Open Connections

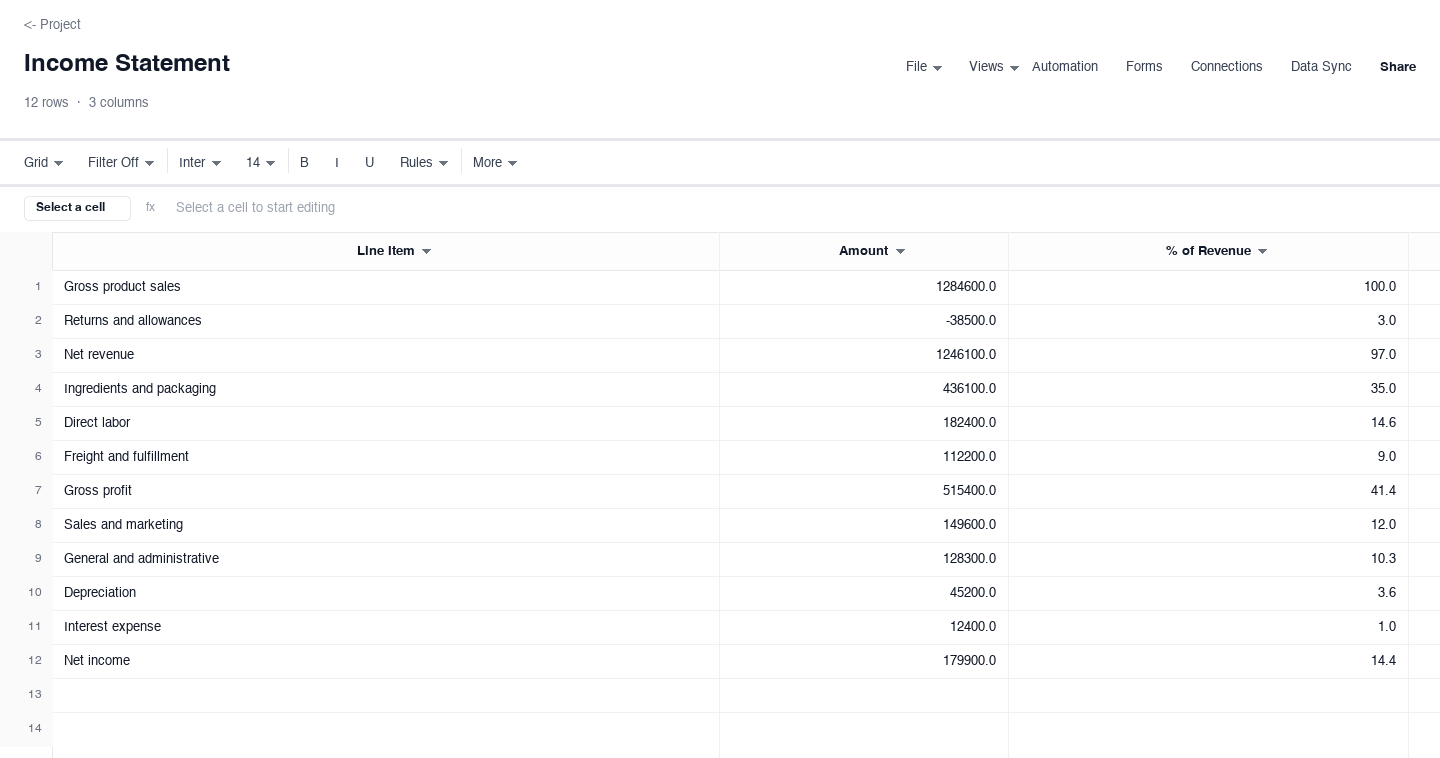pyautogui.click(x=1226, y=67)
